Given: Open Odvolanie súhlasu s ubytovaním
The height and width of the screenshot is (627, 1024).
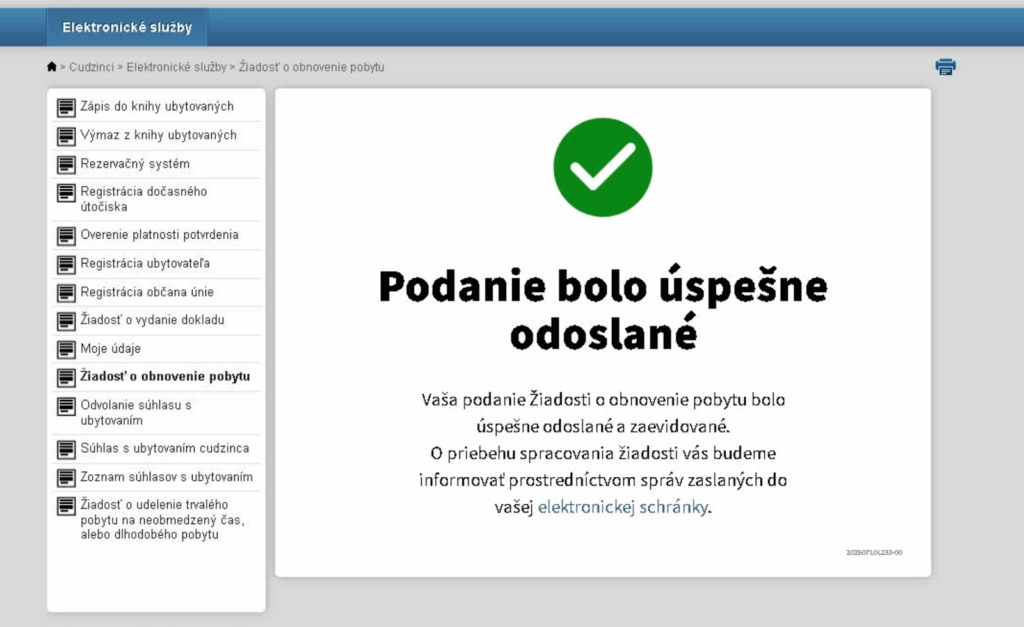Looking at the screenshot, I should (135, 413).
